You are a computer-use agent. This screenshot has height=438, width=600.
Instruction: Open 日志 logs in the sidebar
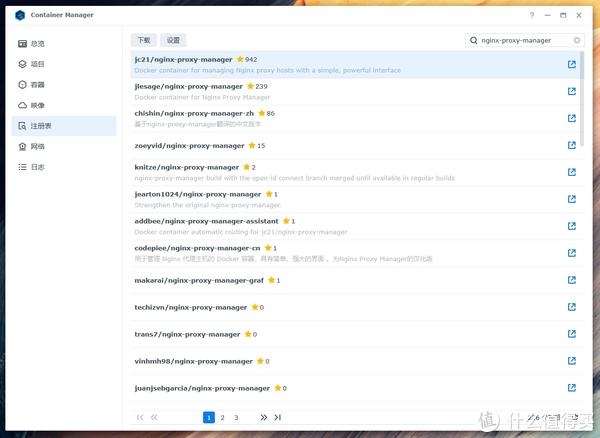pos(64,167)
